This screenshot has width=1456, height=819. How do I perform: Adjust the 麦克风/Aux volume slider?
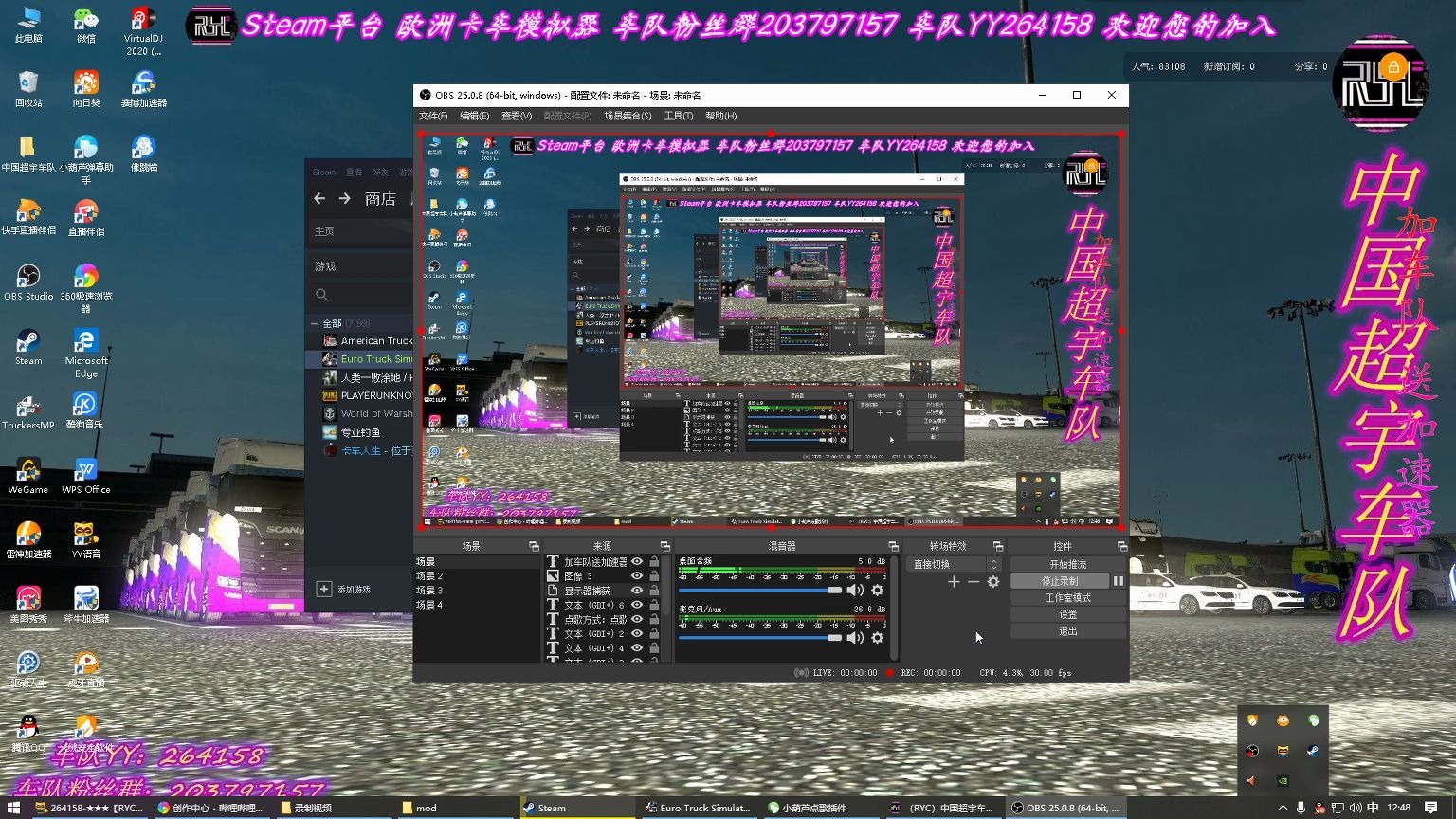point(760,638)
